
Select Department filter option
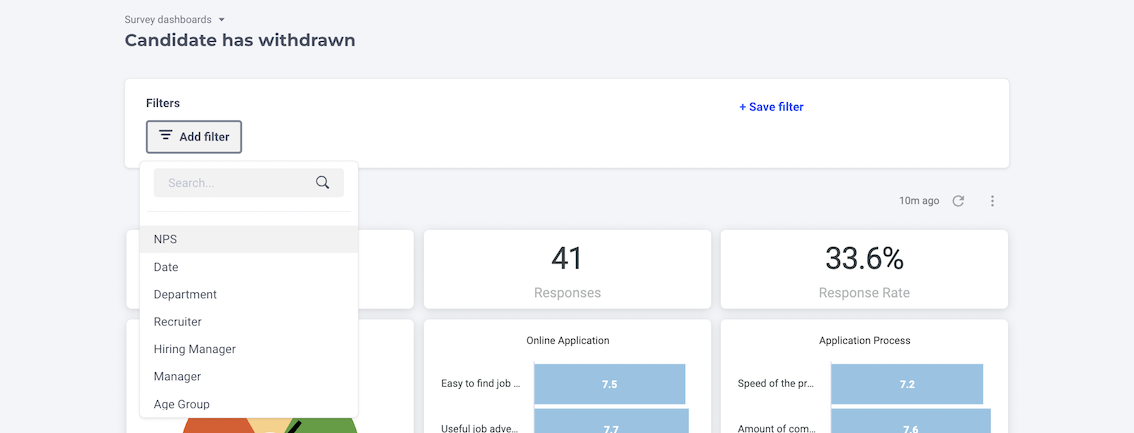tap(249, 294)
